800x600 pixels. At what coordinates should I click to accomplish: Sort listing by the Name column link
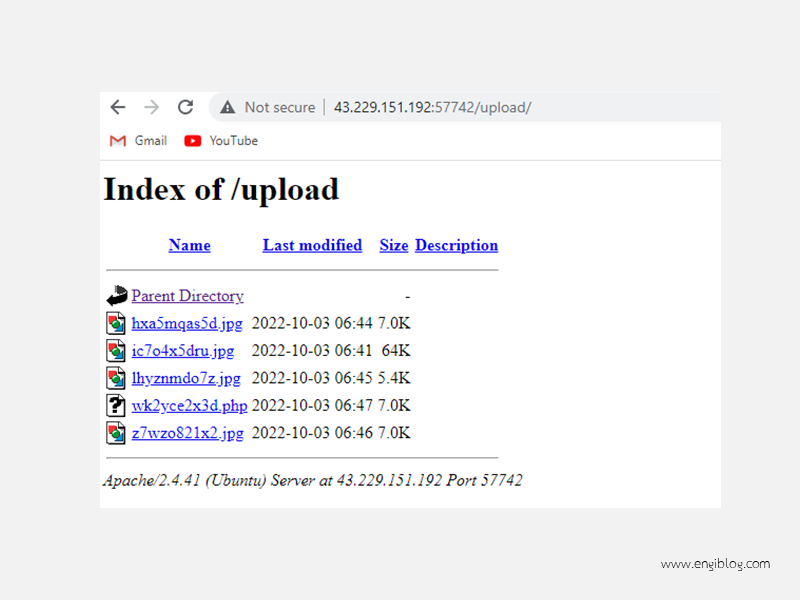tap(189, 245)
